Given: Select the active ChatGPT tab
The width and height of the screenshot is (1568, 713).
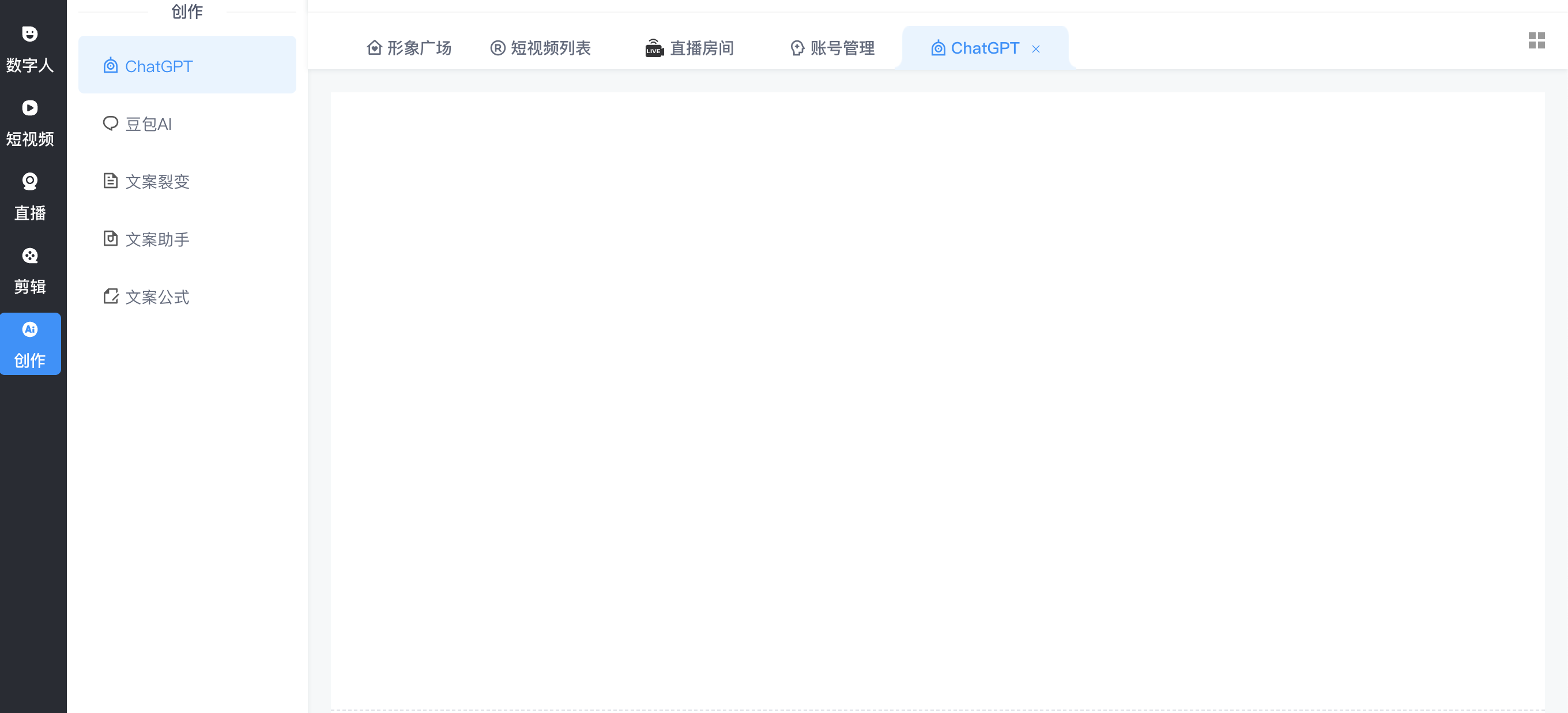Looking at the screenshot, I should coord(974,48).
